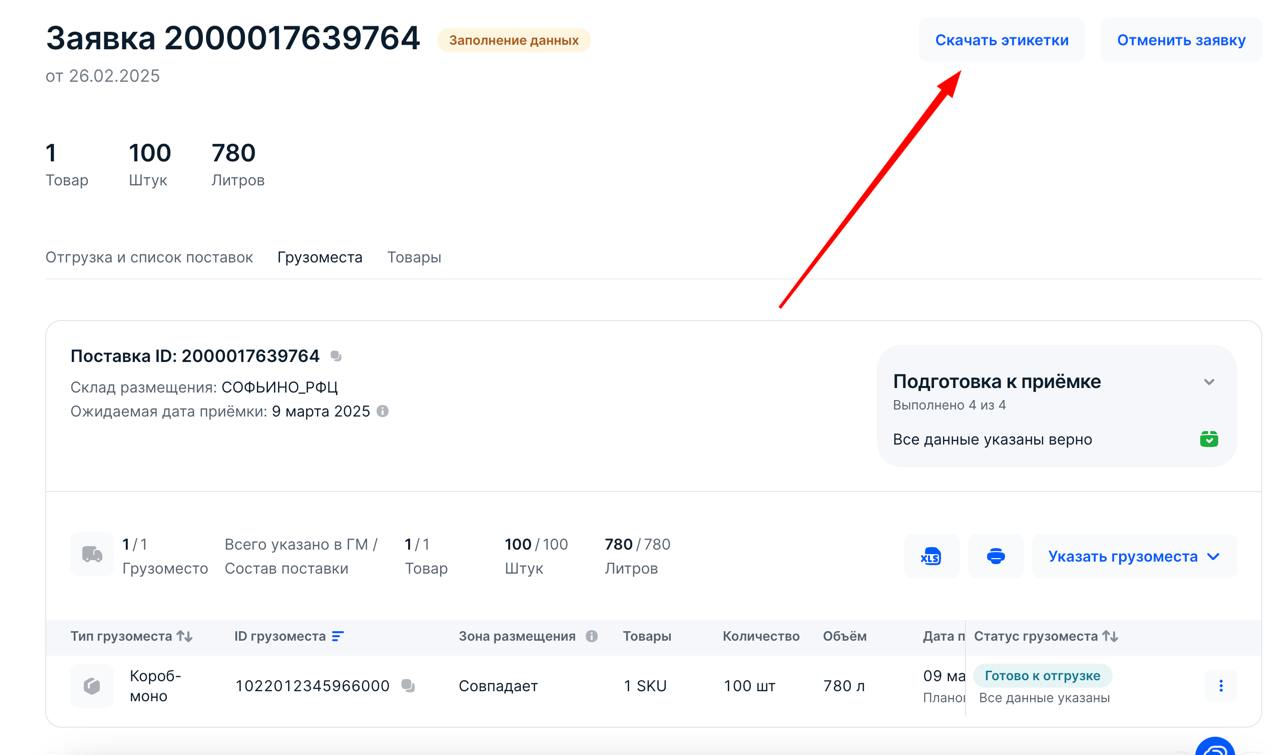The height and width of the screenshot is (755, 1280).
Task: Click the filter icon on ID грузоместа column
Action: [336, 636]
